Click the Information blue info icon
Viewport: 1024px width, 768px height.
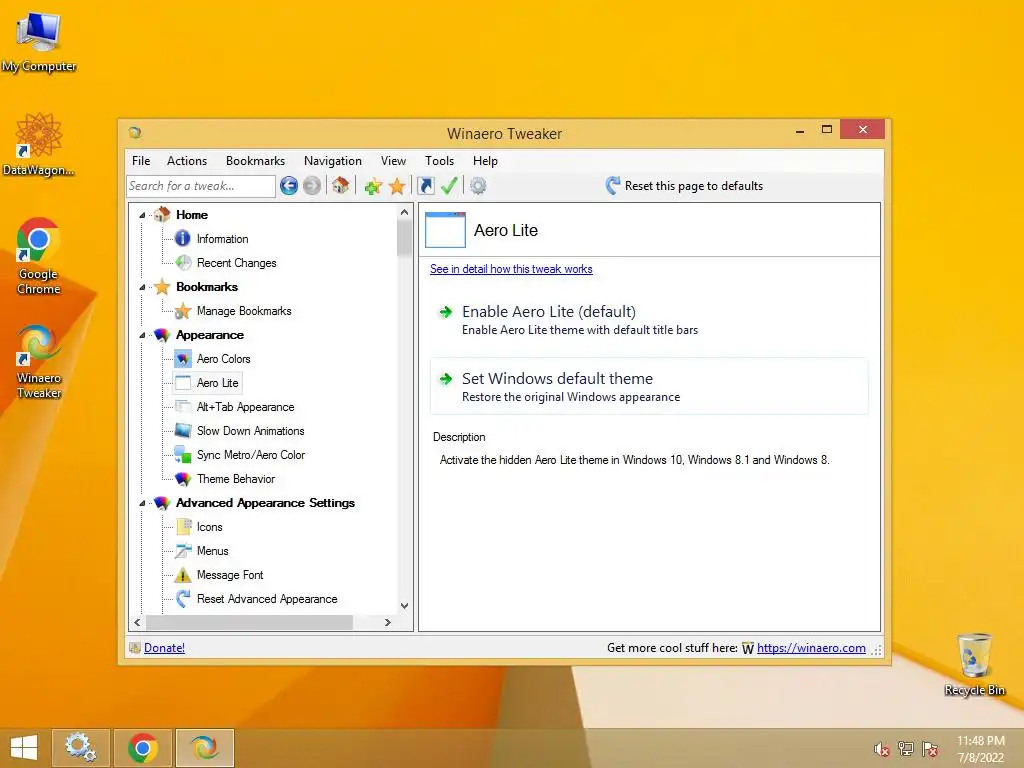[183, 239]
